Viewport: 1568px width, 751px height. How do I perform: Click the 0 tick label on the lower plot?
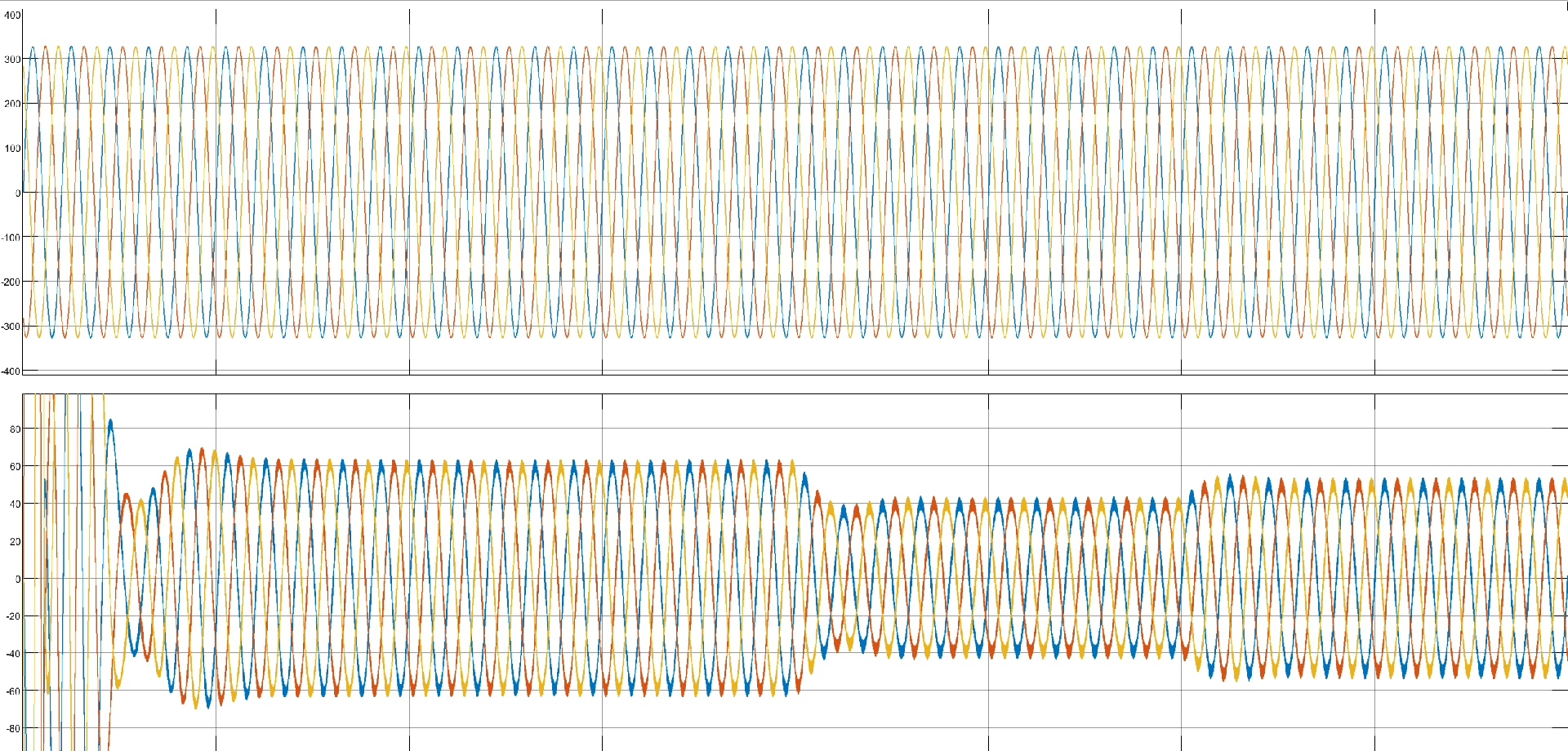click(x=18, y=579)
